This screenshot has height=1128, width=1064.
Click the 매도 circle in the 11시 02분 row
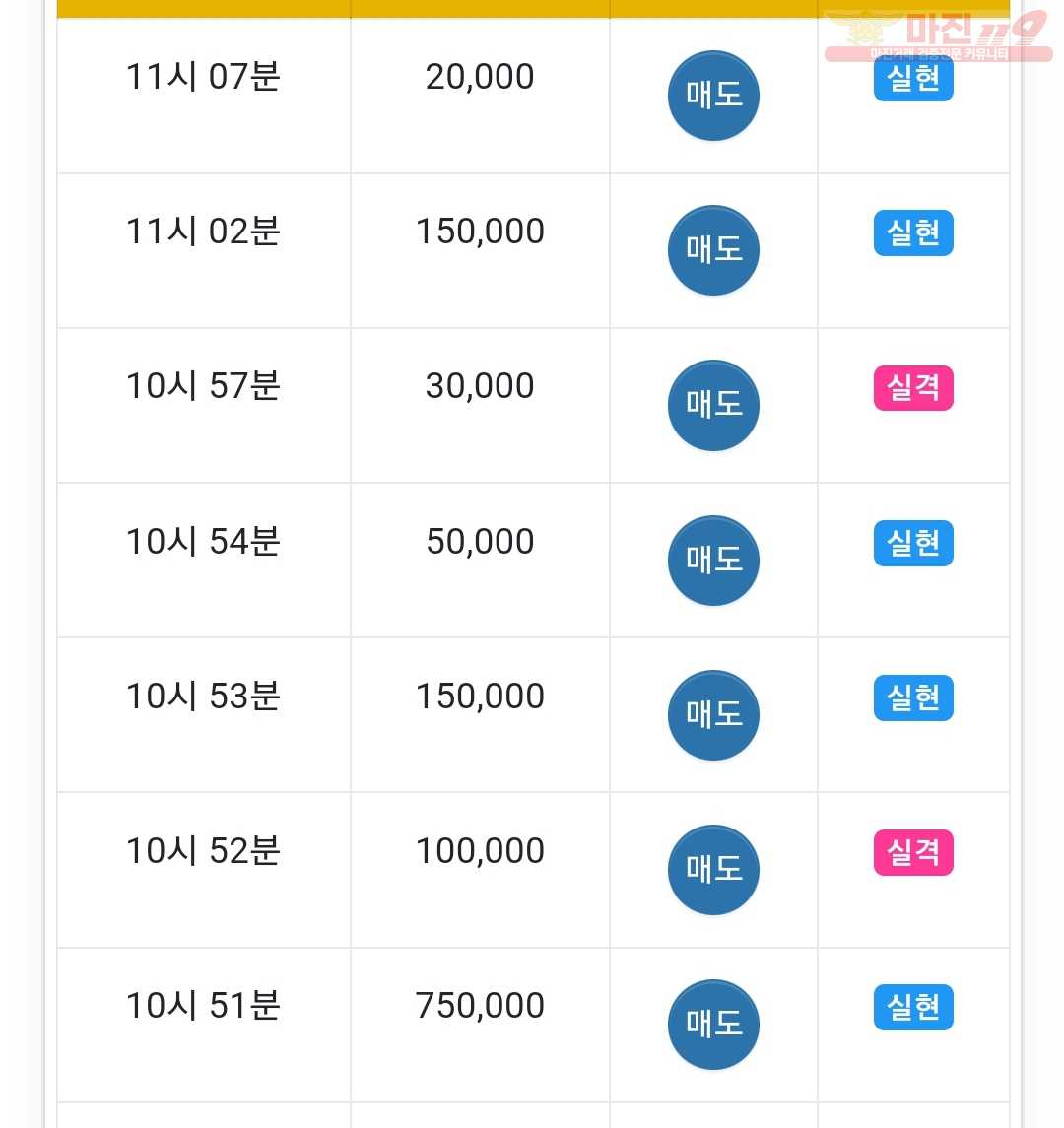(x=713, y=250)
